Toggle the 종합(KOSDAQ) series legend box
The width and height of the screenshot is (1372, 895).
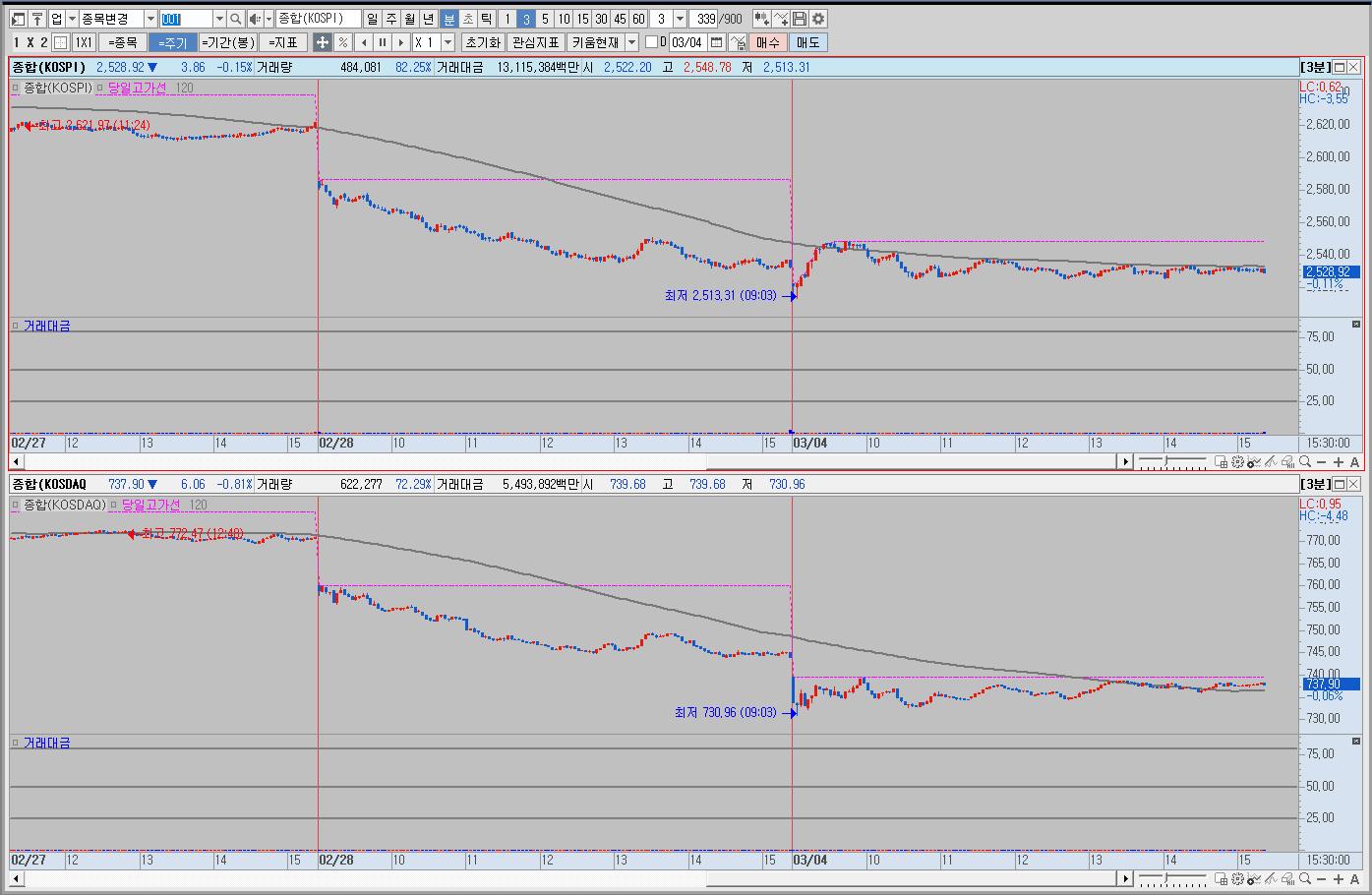click(x=16, y=505)
